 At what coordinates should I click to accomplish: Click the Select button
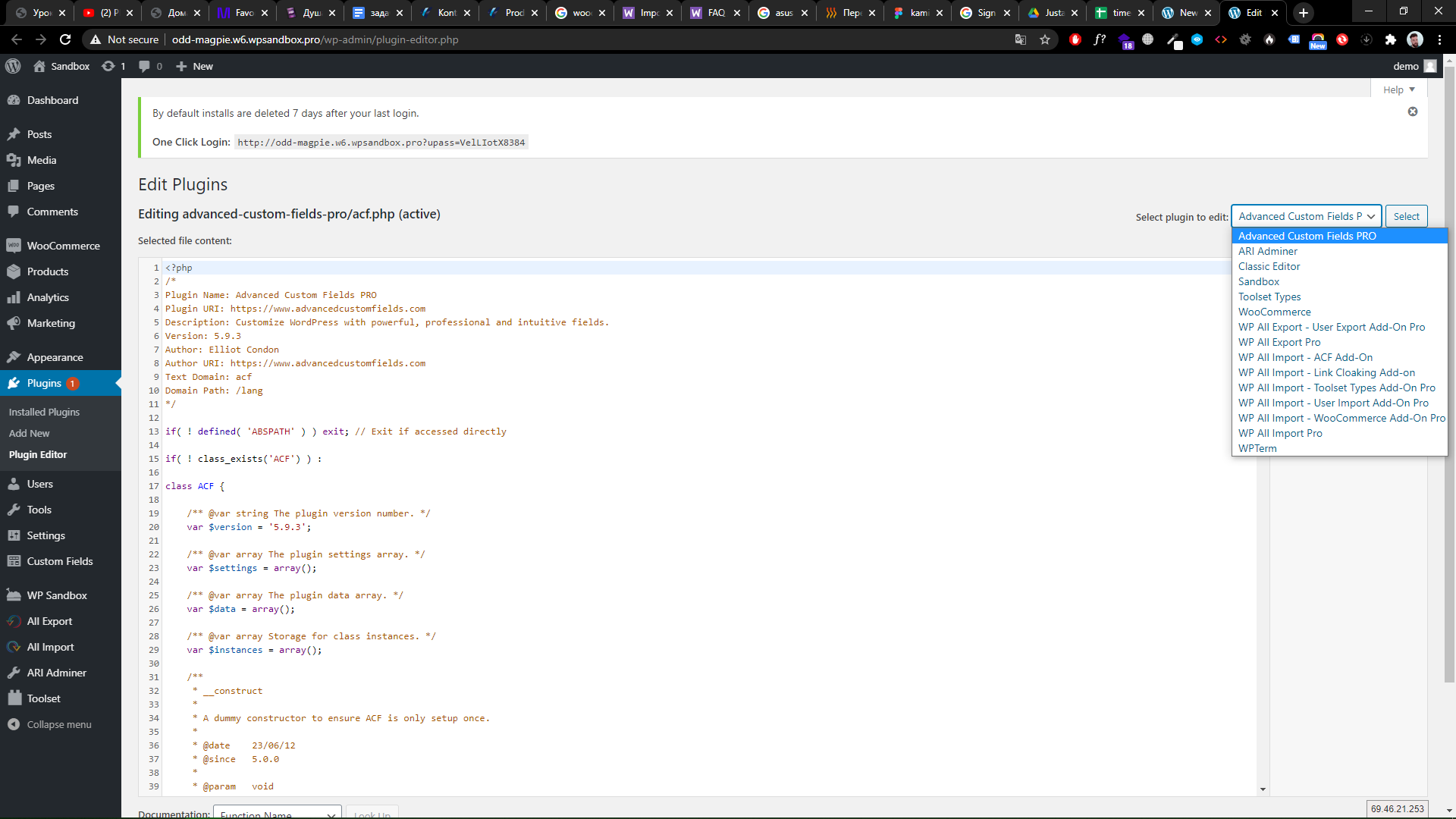click(x=1406, y=216)
